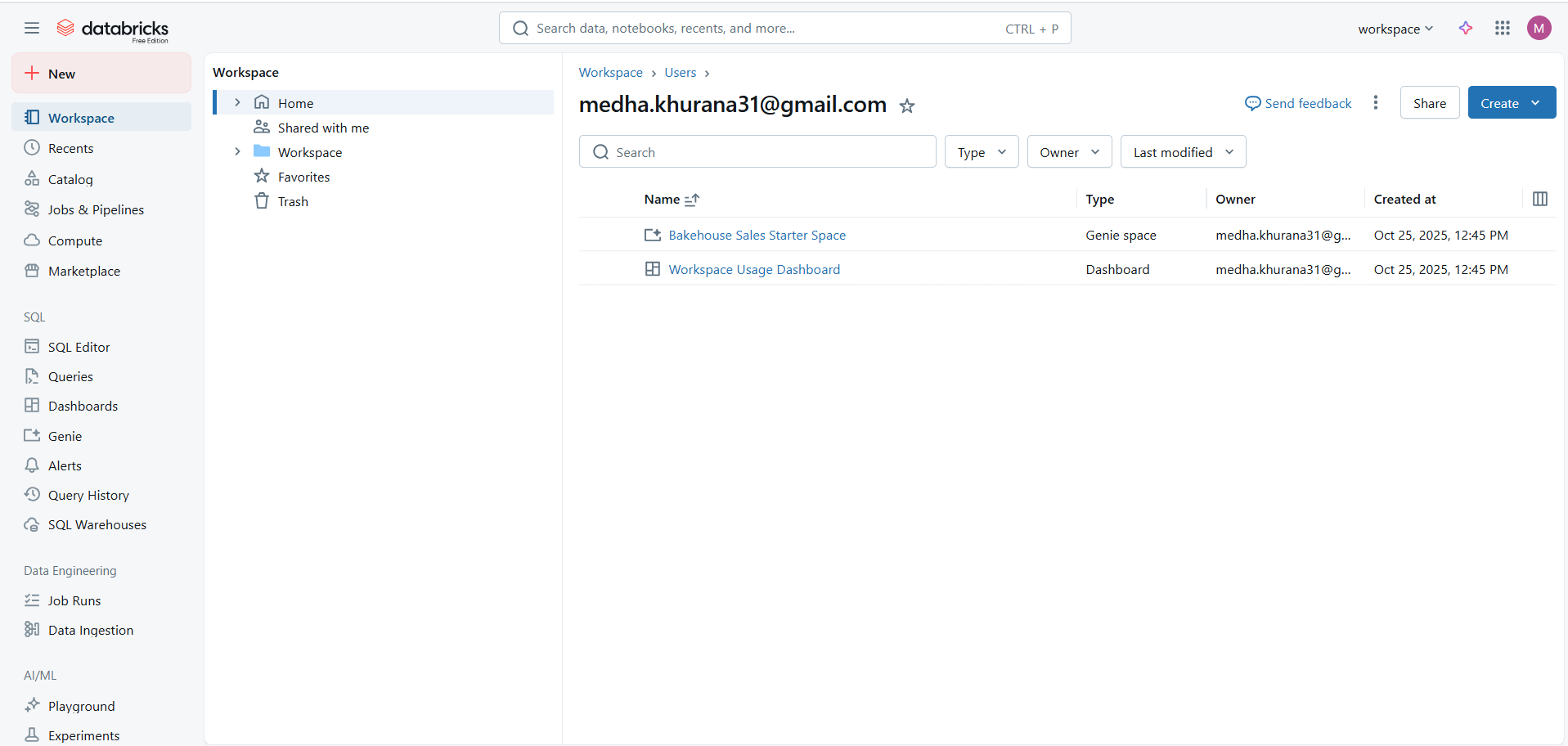1568x746 pixels.
Task: Open Catalog from the left sidebar
Action: (70, 180)
